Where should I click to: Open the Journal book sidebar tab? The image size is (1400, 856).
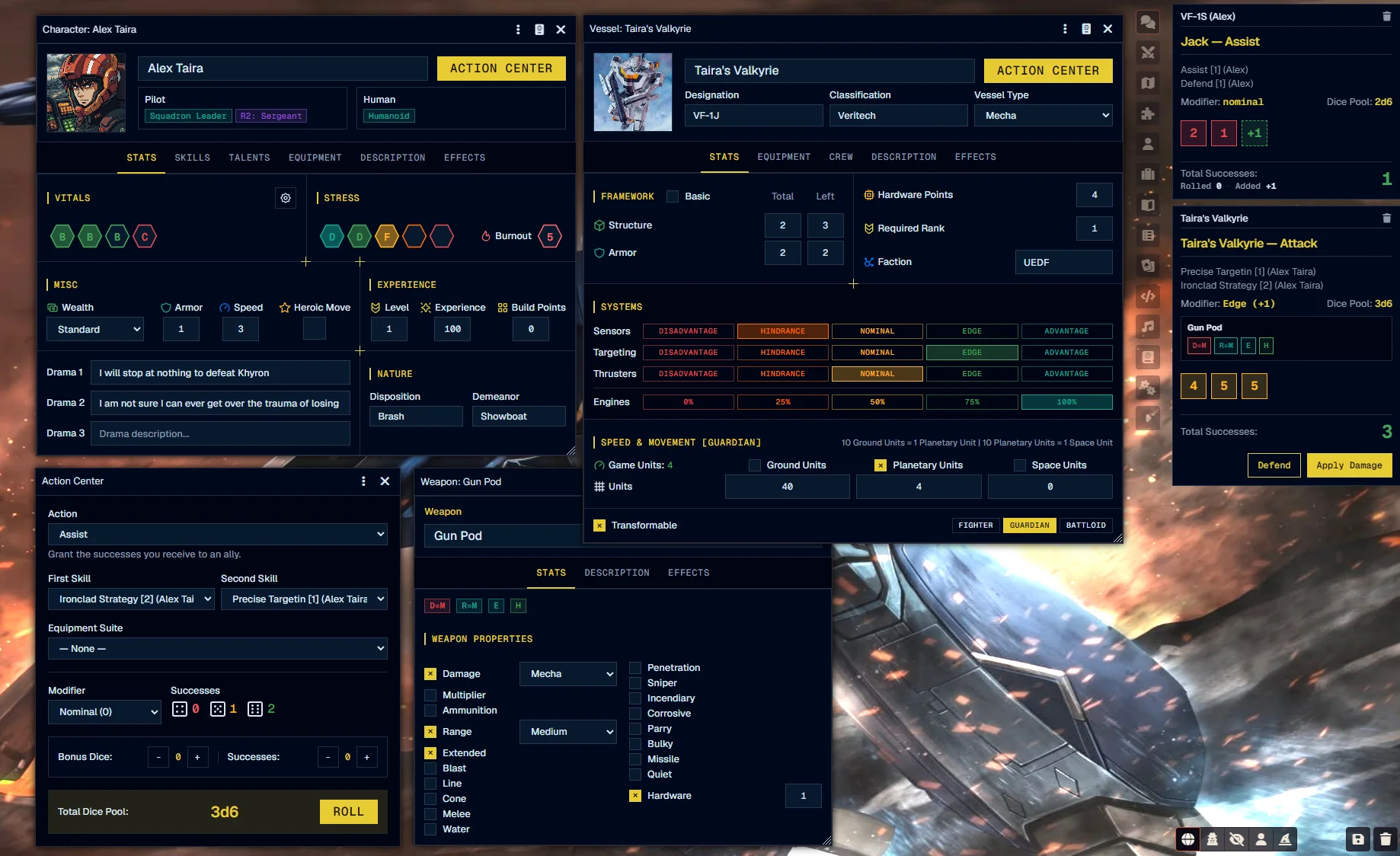[1148, 205]
